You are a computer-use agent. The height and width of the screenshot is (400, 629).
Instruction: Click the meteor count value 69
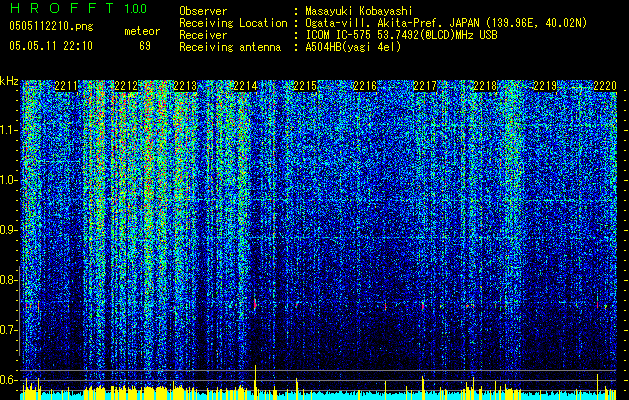tap(145, 46)
